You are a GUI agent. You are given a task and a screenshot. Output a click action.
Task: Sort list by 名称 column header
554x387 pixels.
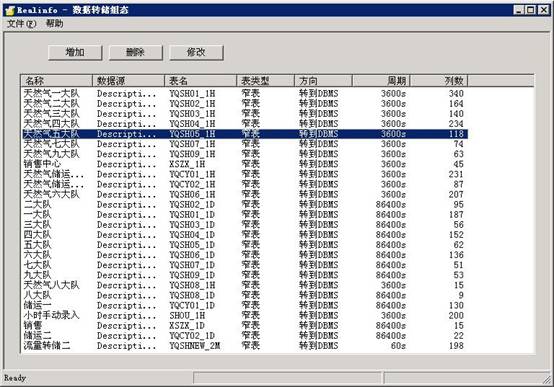coord(57,81)
